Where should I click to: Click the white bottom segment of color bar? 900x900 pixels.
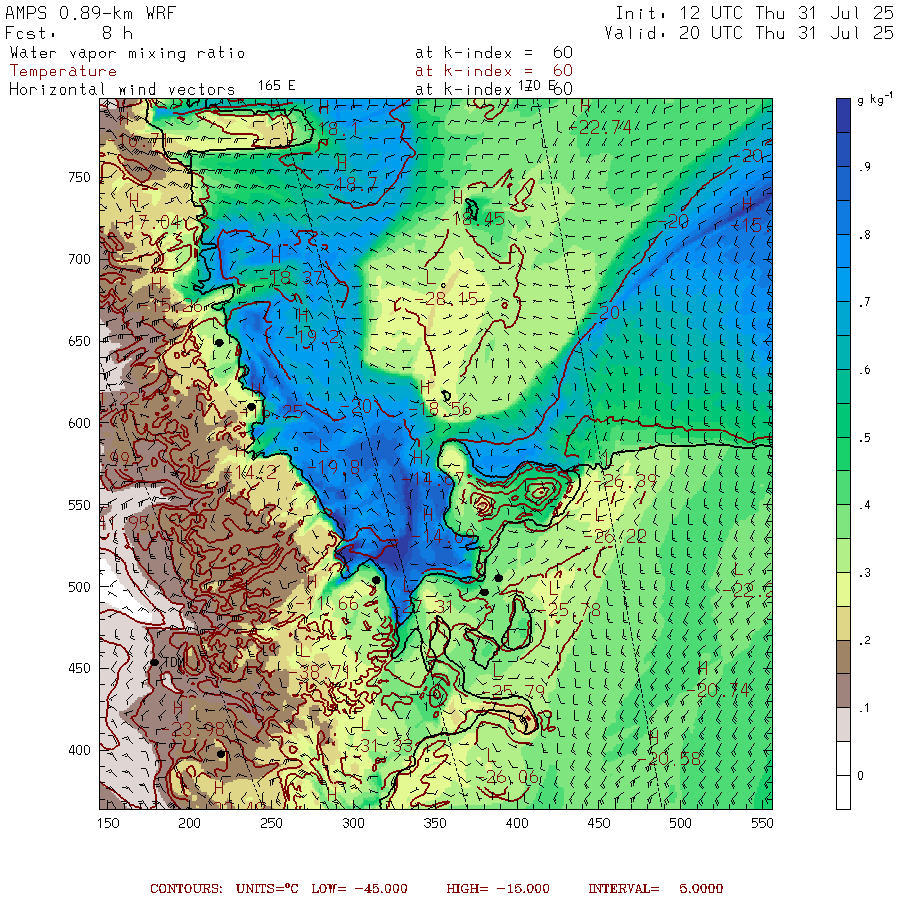click(x=843, y=792)
